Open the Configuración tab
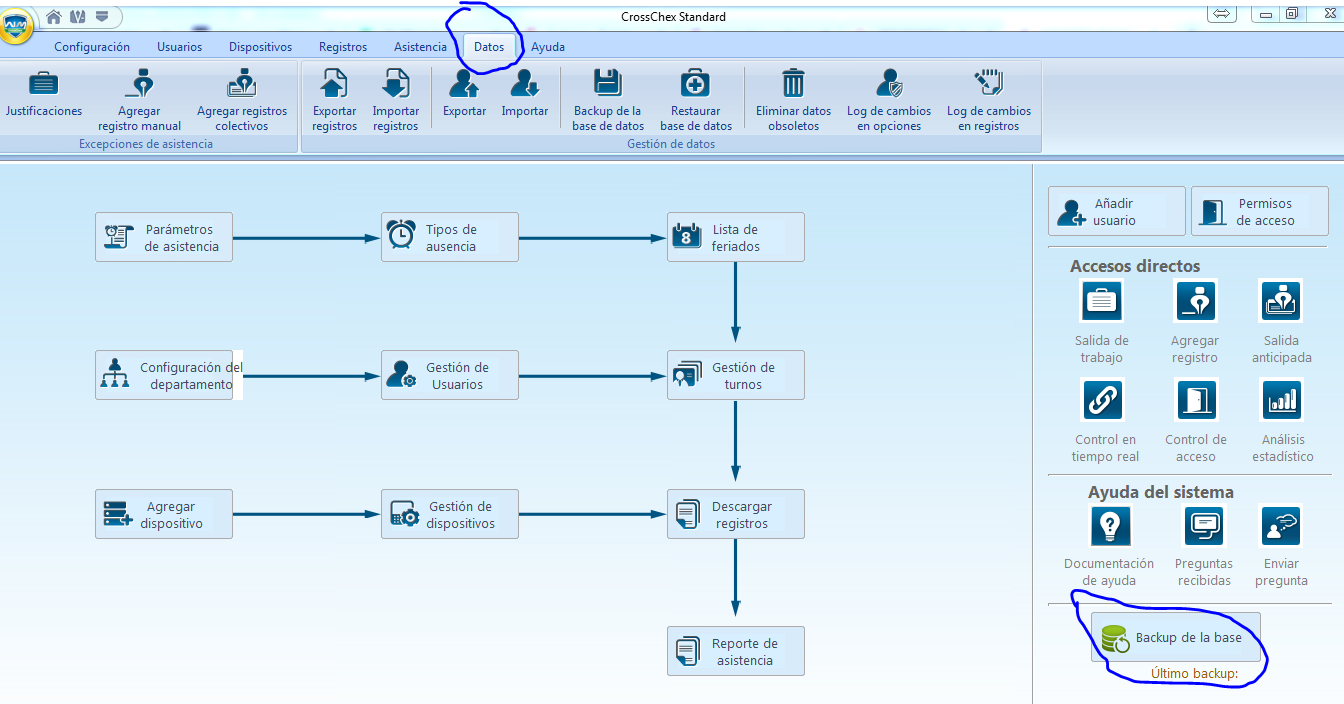 92,47
